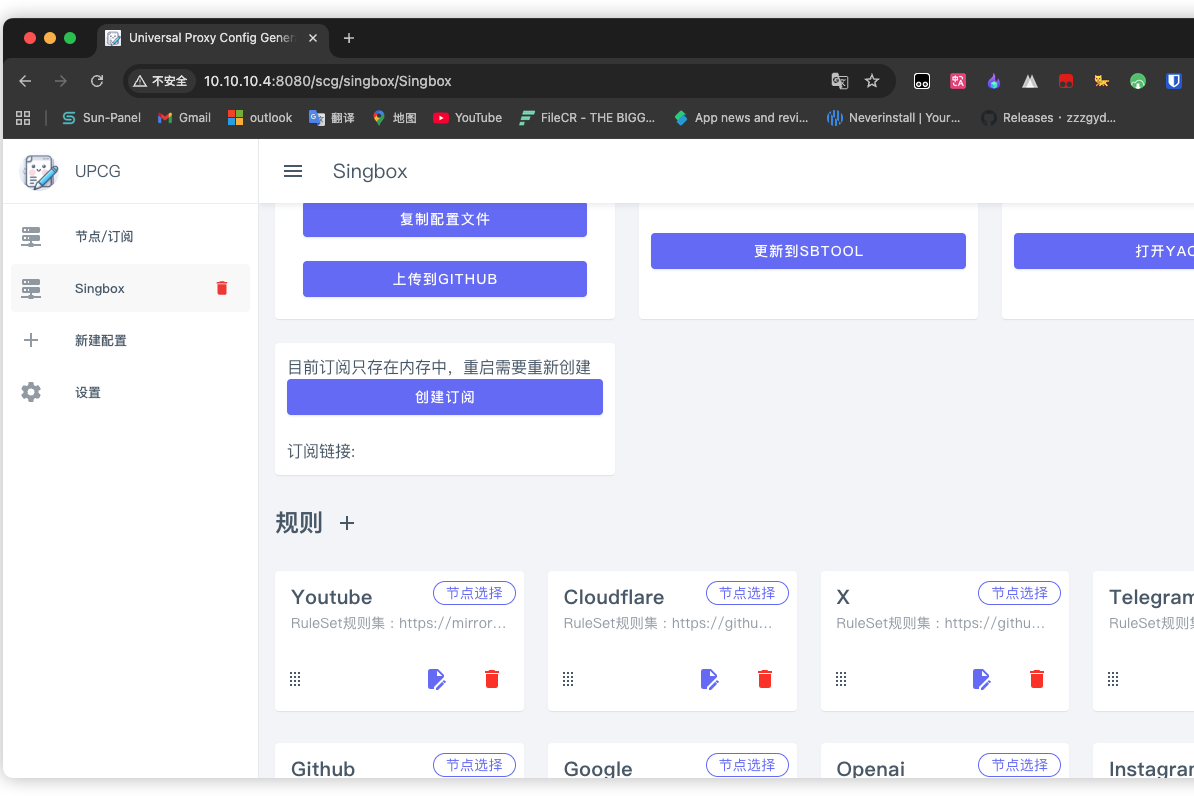Edit the X rule
The height and width of the screenshot is (796, 1194).
pyautogui.click(x=982, y=679)
